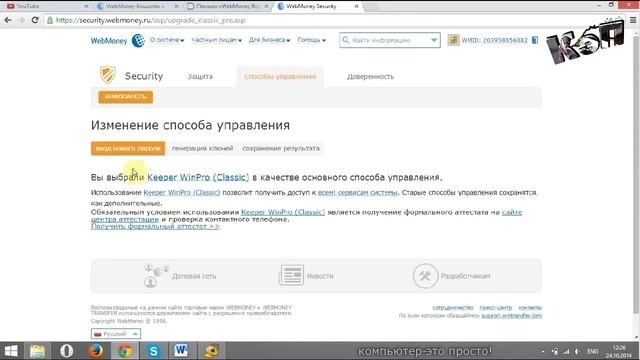Click the Security shield icon
Viewport: 640px width, 360px height.
point(108,75)
